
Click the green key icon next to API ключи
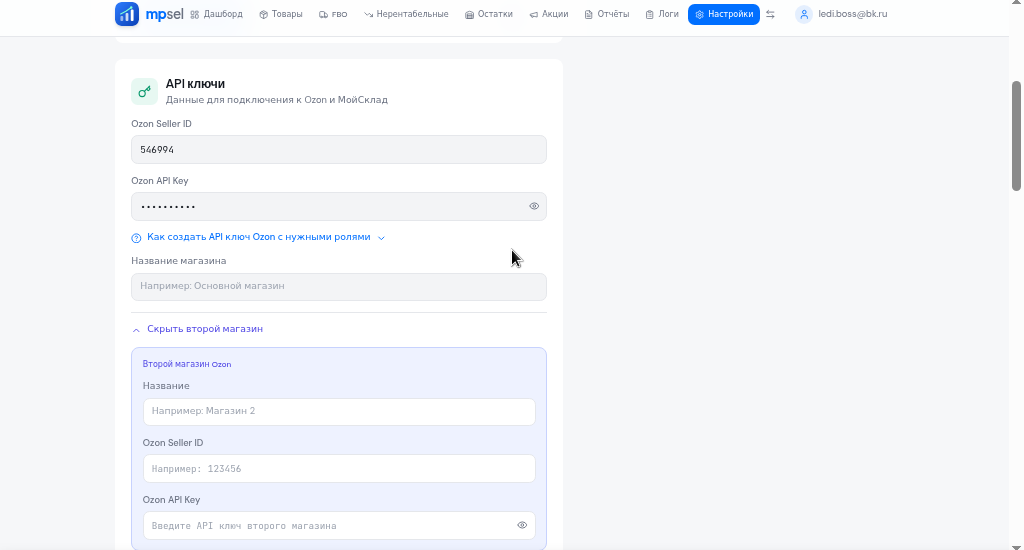(144, 91)
